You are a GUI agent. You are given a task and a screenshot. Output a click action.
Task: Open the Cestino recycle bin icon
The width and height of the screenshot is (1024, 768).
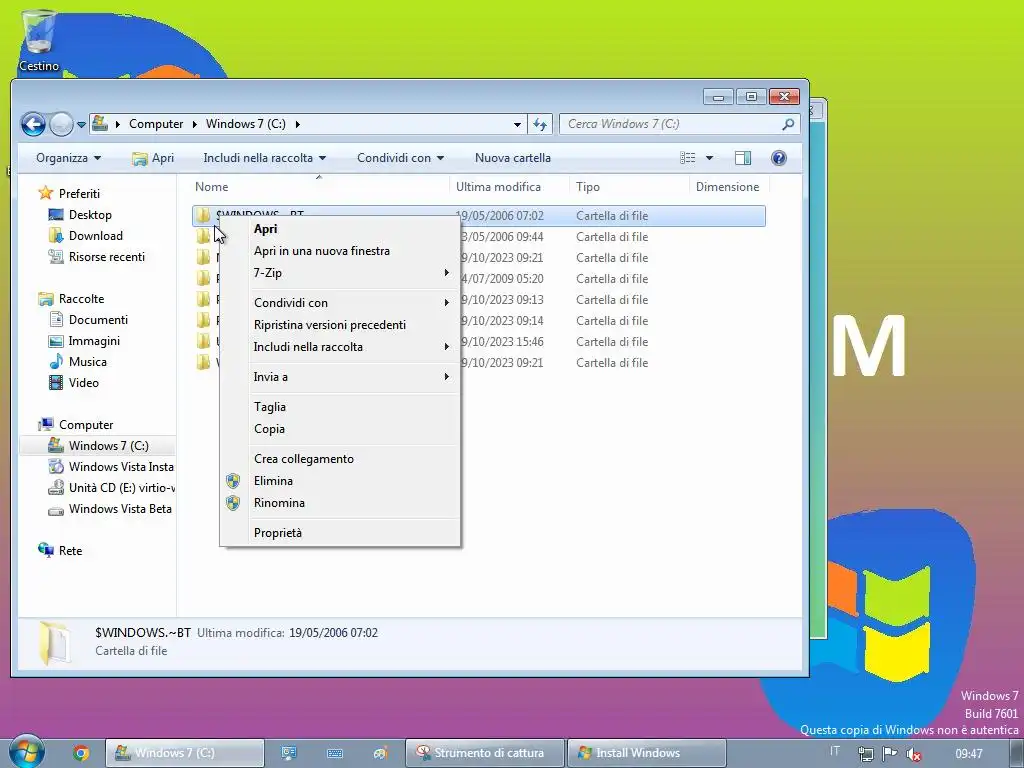39,40
